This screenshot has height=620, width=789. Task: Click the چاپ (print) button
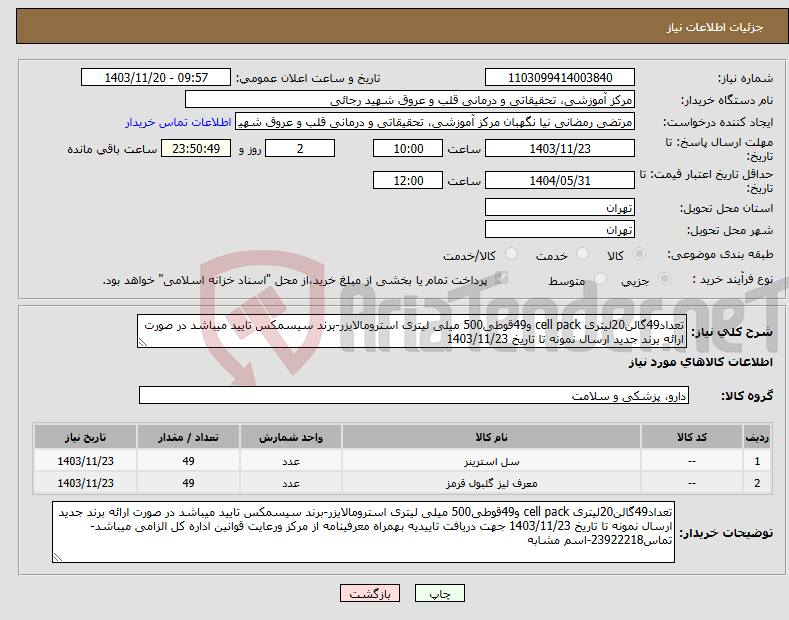click(439, 594)
